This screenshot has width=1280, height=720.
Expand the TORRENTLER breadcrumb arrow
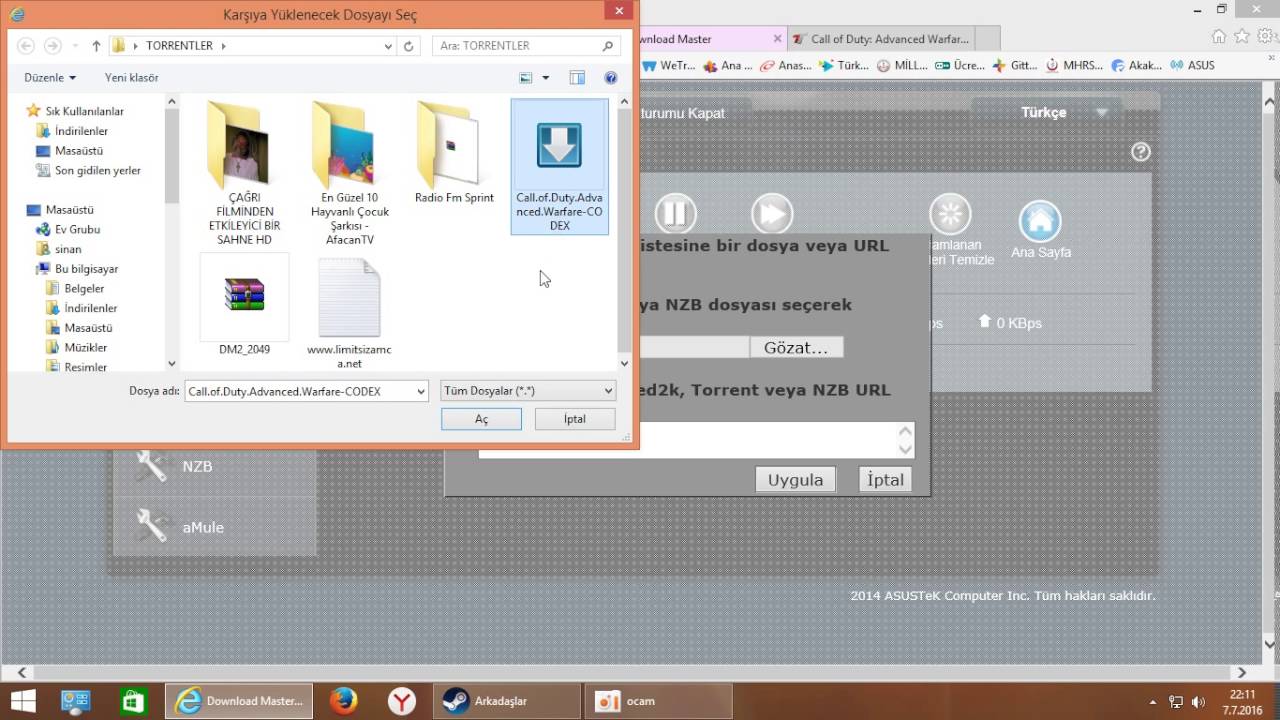(x=223, y=46)
